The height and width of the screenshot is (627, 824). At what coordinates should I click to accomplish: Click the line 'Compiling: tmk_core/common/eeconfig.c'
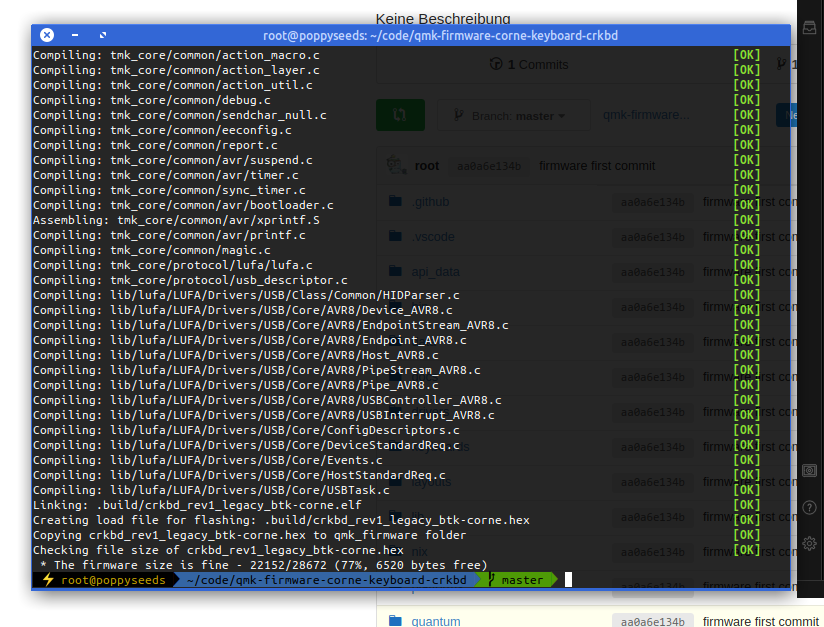click(x=162, y=130)
